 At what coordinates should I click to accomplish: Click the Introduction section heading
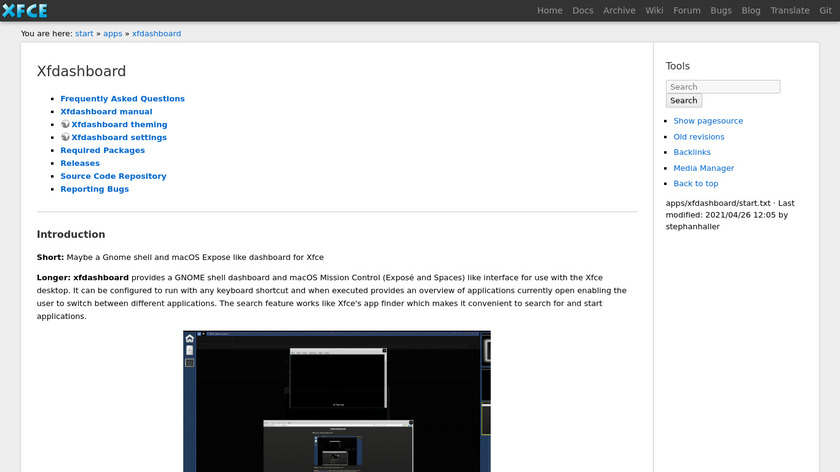[x=71, y=234]
